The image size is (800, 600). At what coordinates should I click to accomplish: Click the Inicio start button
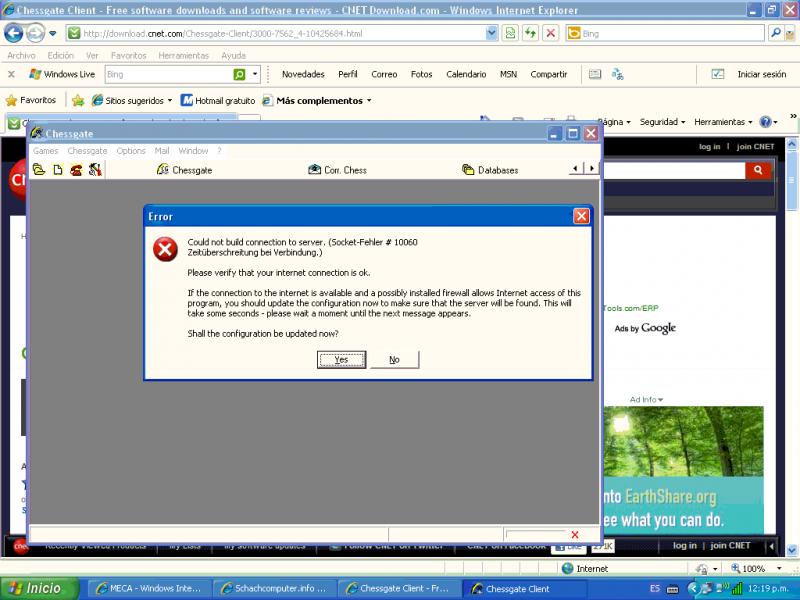click(x=39, y=588)
